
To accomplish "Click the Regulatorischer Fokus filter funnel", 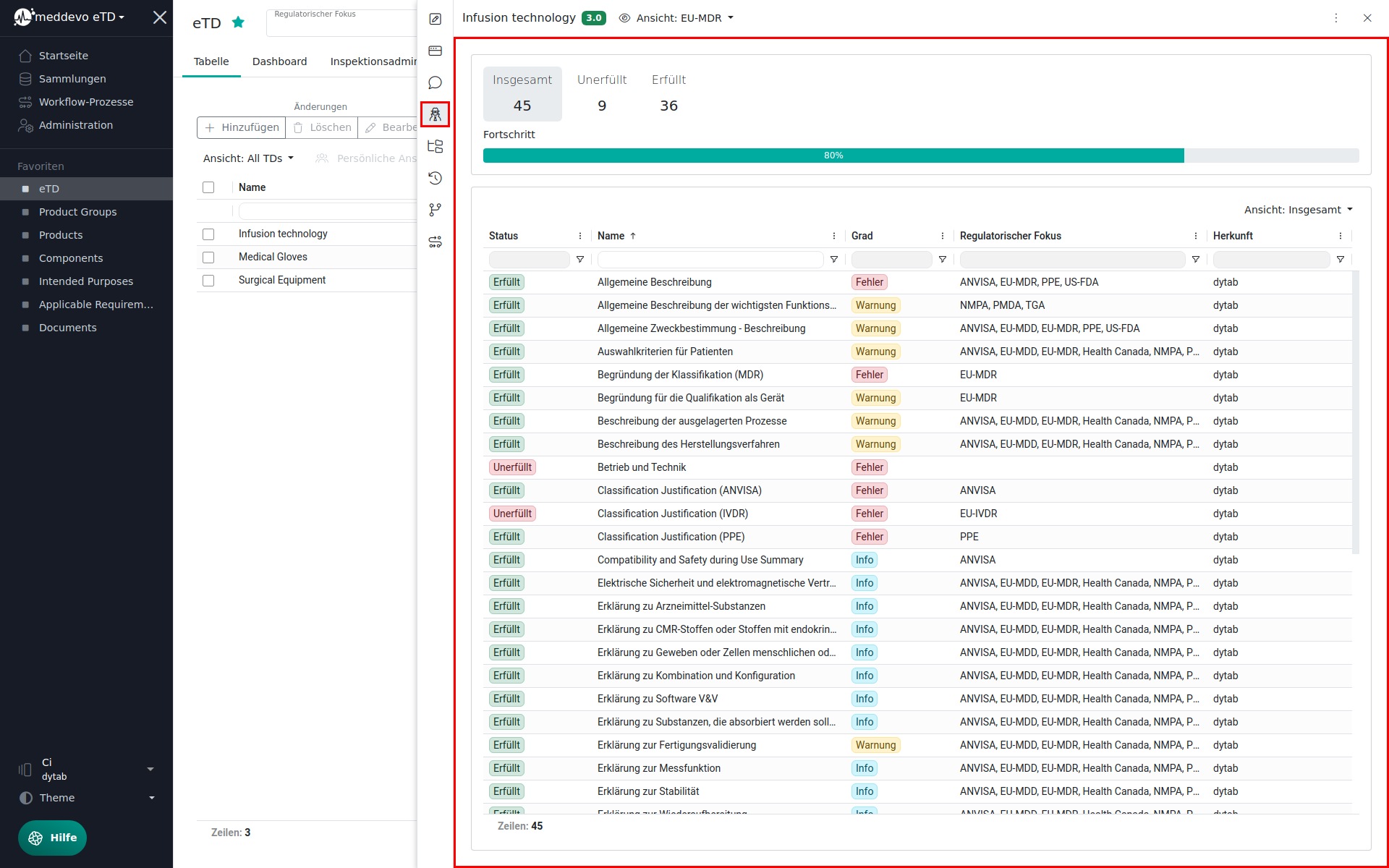I will [x=1196, y=259].
